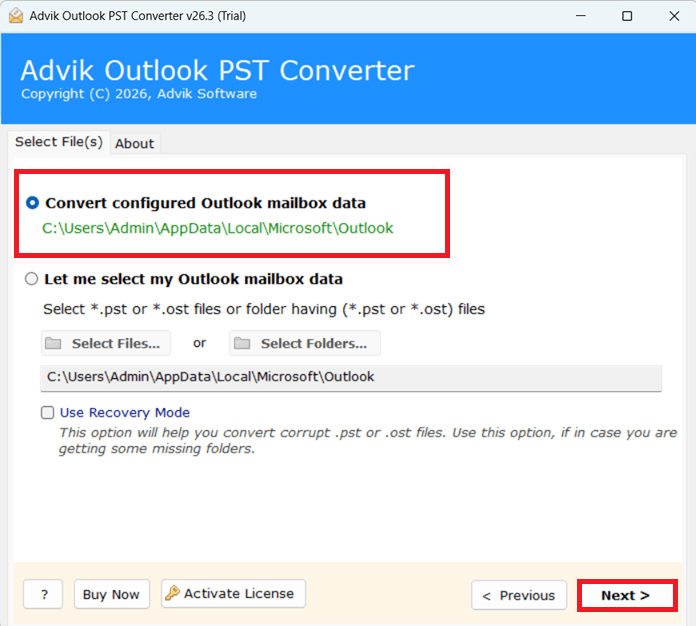696x626 pixels.
Task: Open the Select File(s) tab
Action: pyautogui.click(x=59, y=142)
